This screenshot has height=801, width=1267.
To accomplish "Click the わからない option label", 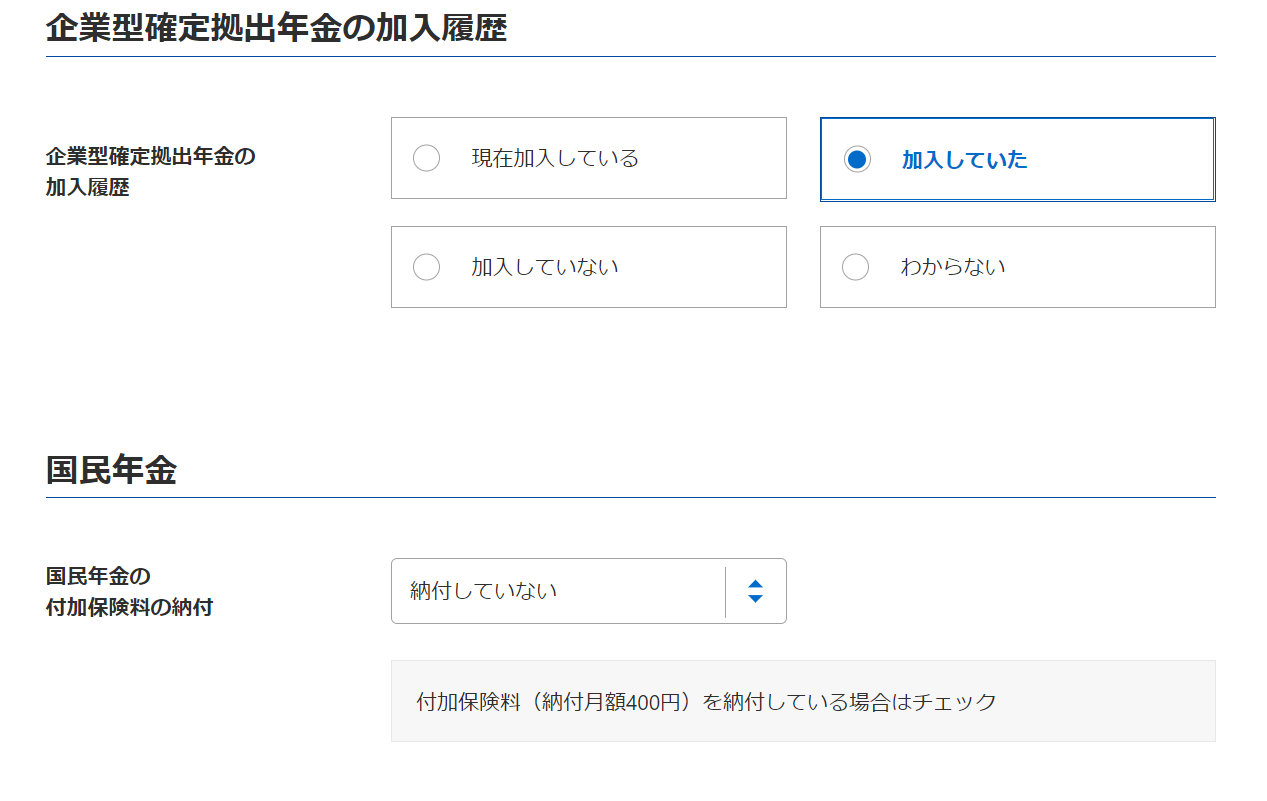I will click(x=953, y=267).
